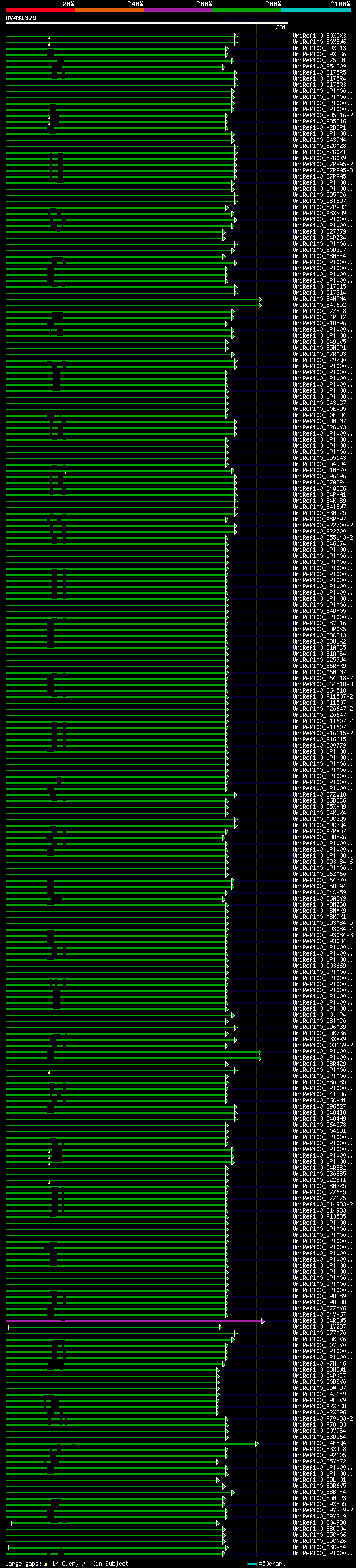The image size is (356, 1568).
Task: Select hit label UniRef100_Q5KCV6
Action: [x=319, y=1339]
